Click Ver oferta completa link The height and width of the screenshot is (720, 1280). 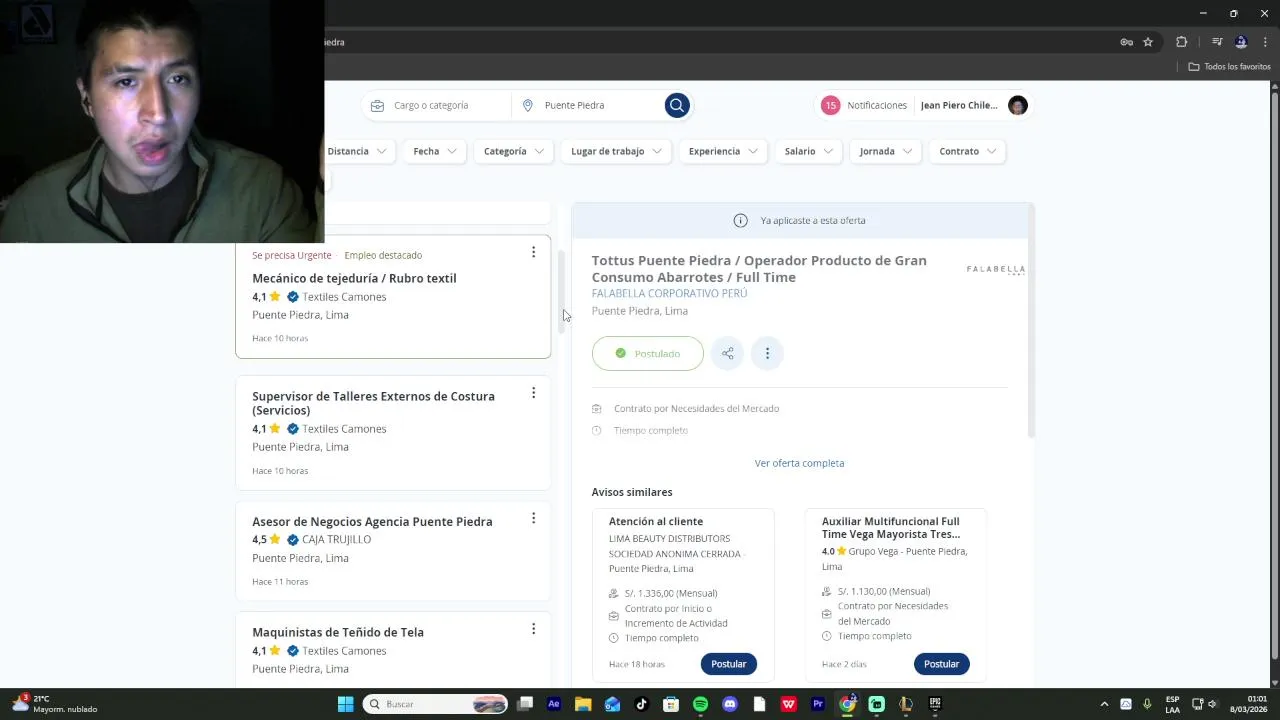tap(799, 463)
